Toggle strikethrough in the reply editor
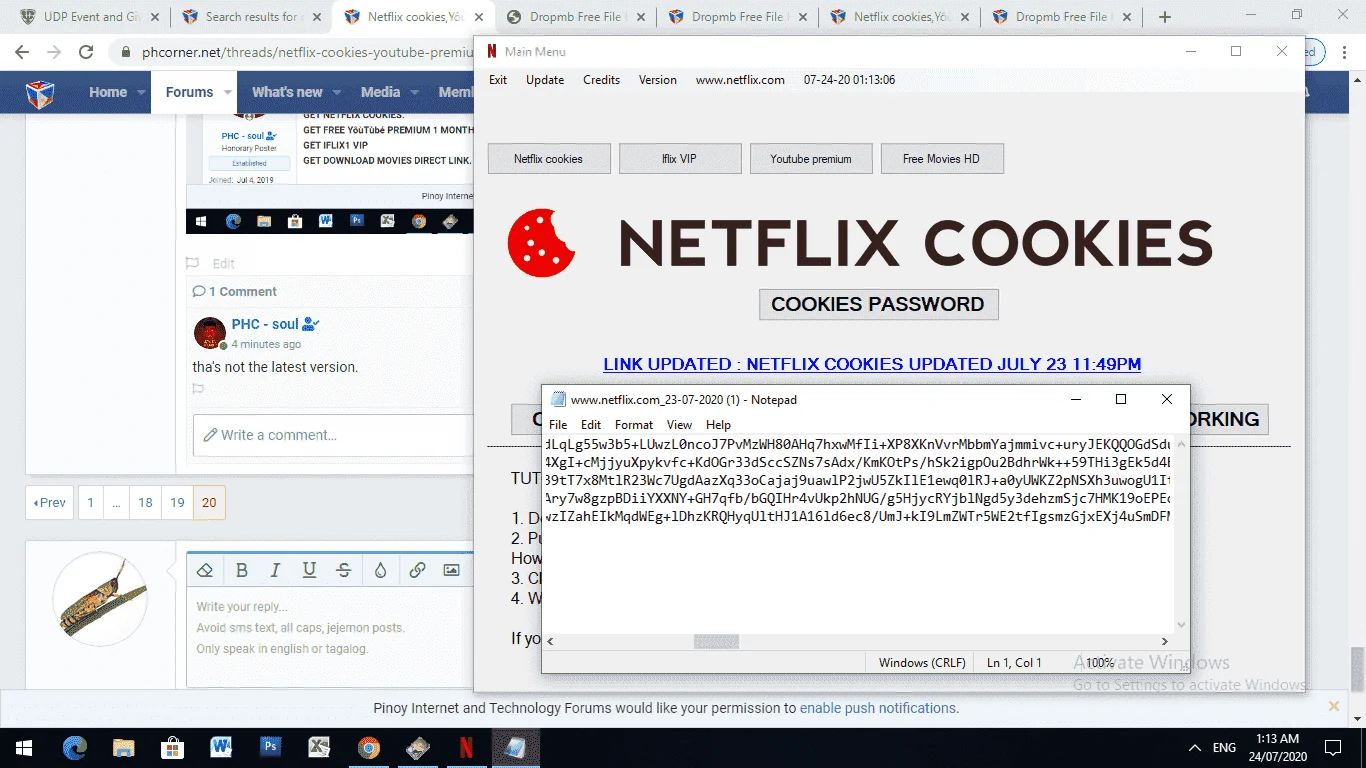Image resolution: width=1366 pixels, height=768 pixels. 343,570
